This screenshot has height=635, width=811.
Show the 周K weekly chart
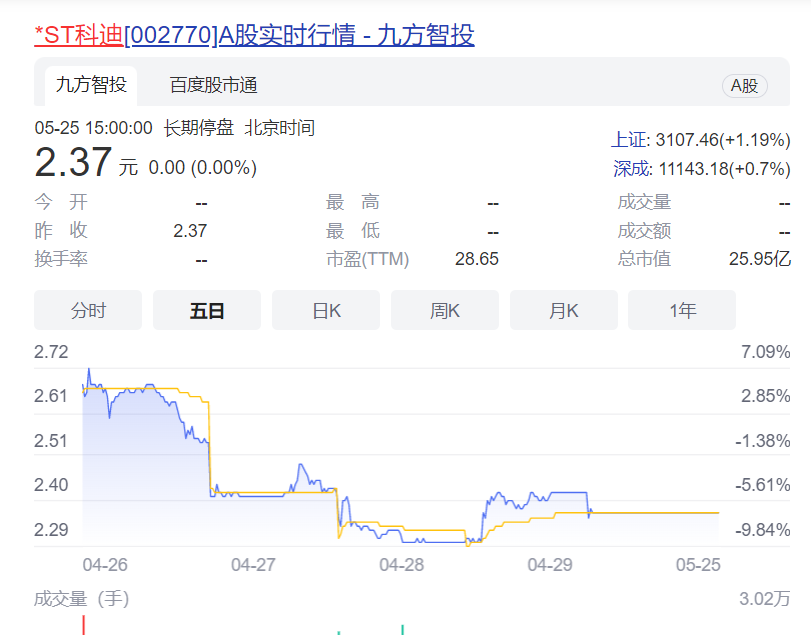click(445, 311)
